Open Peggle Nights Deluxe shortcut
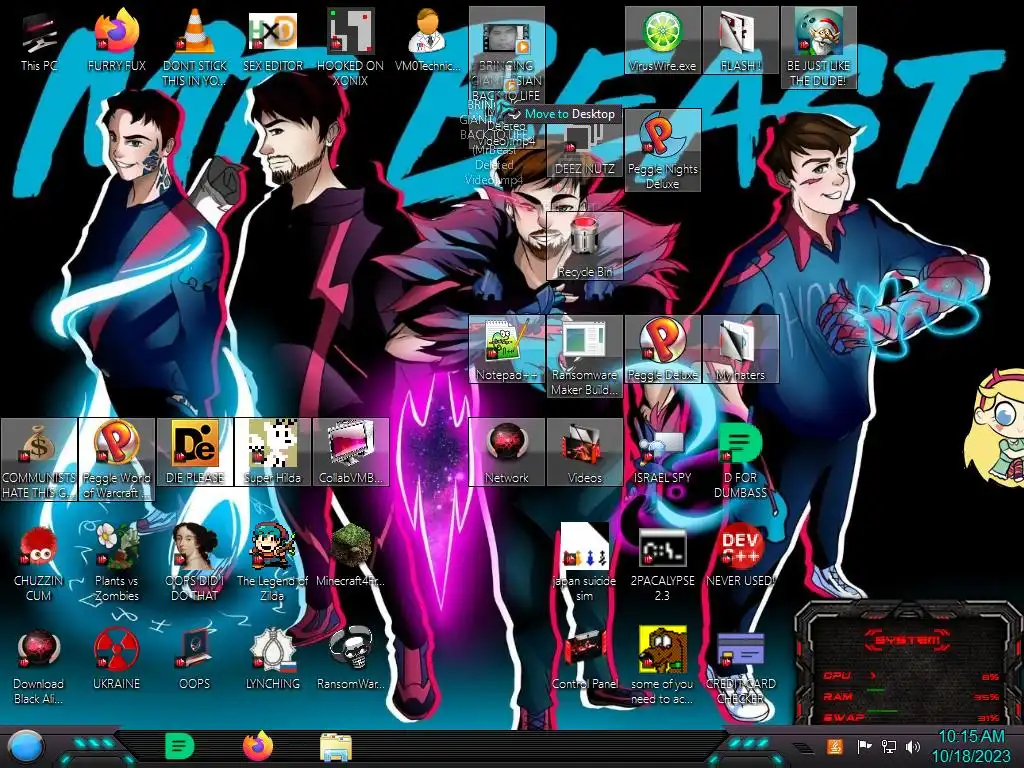The width and height of the screenshot is (1024, 768). pyautogui.click(x=662, y=150)
